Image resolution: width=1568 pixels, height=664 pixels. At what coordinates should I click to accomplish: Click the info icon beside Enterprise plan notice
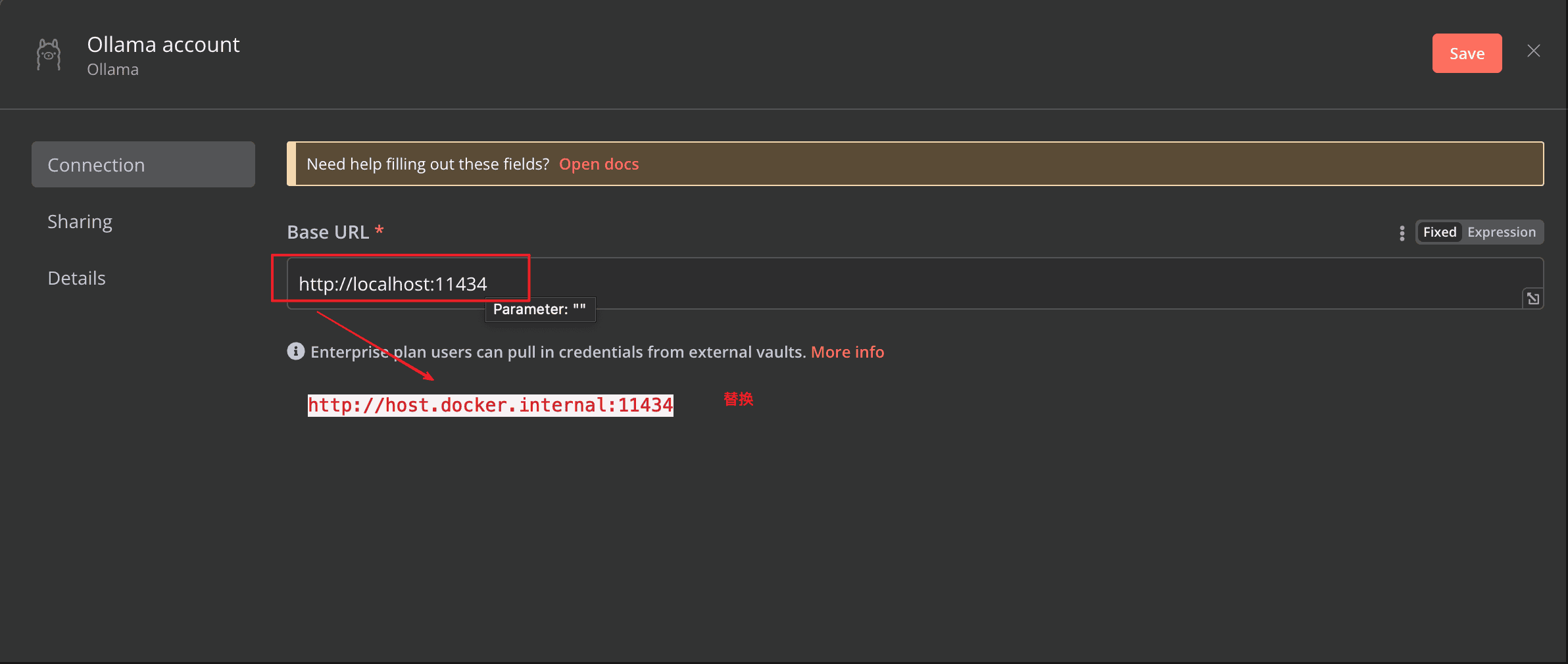[x=295, y=352]
